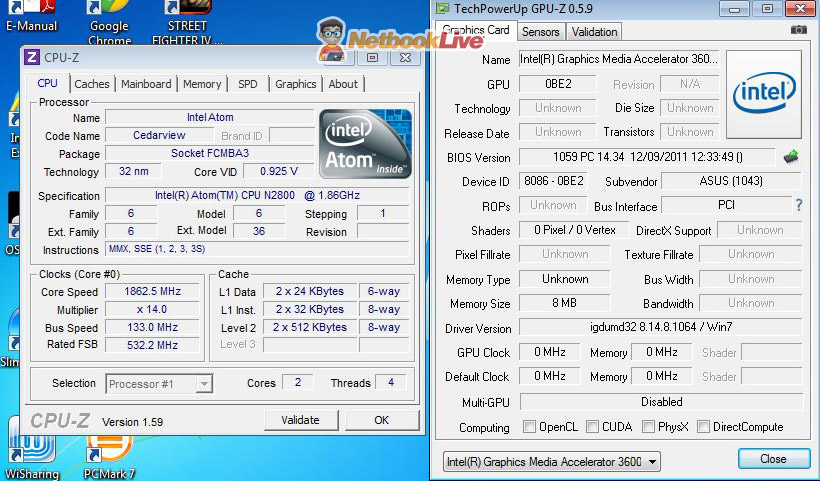Click the Threads value 4 in CPU-Z
820x481 pixels.
(391, 382)
